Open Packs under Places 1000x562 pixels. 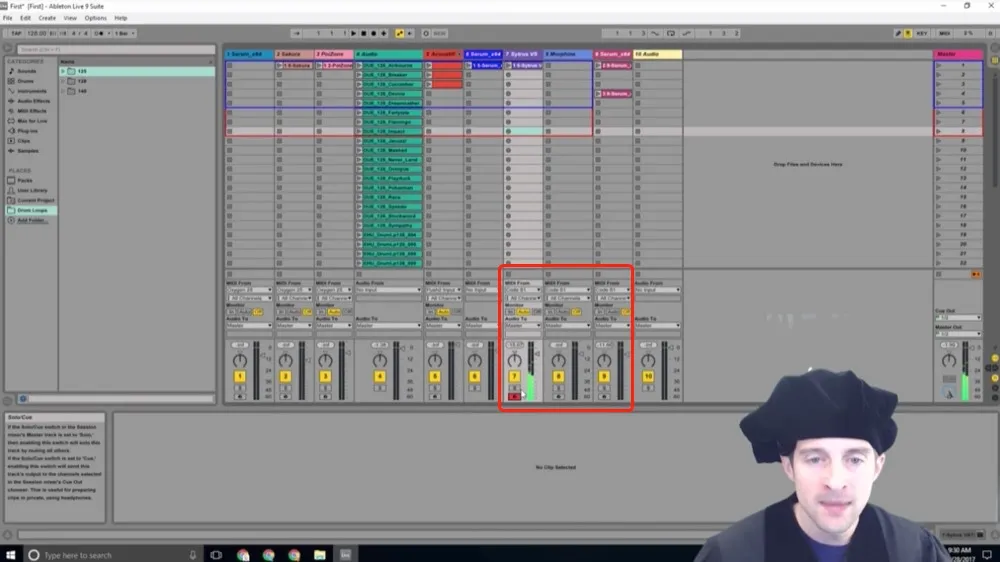tap(25, 181)
